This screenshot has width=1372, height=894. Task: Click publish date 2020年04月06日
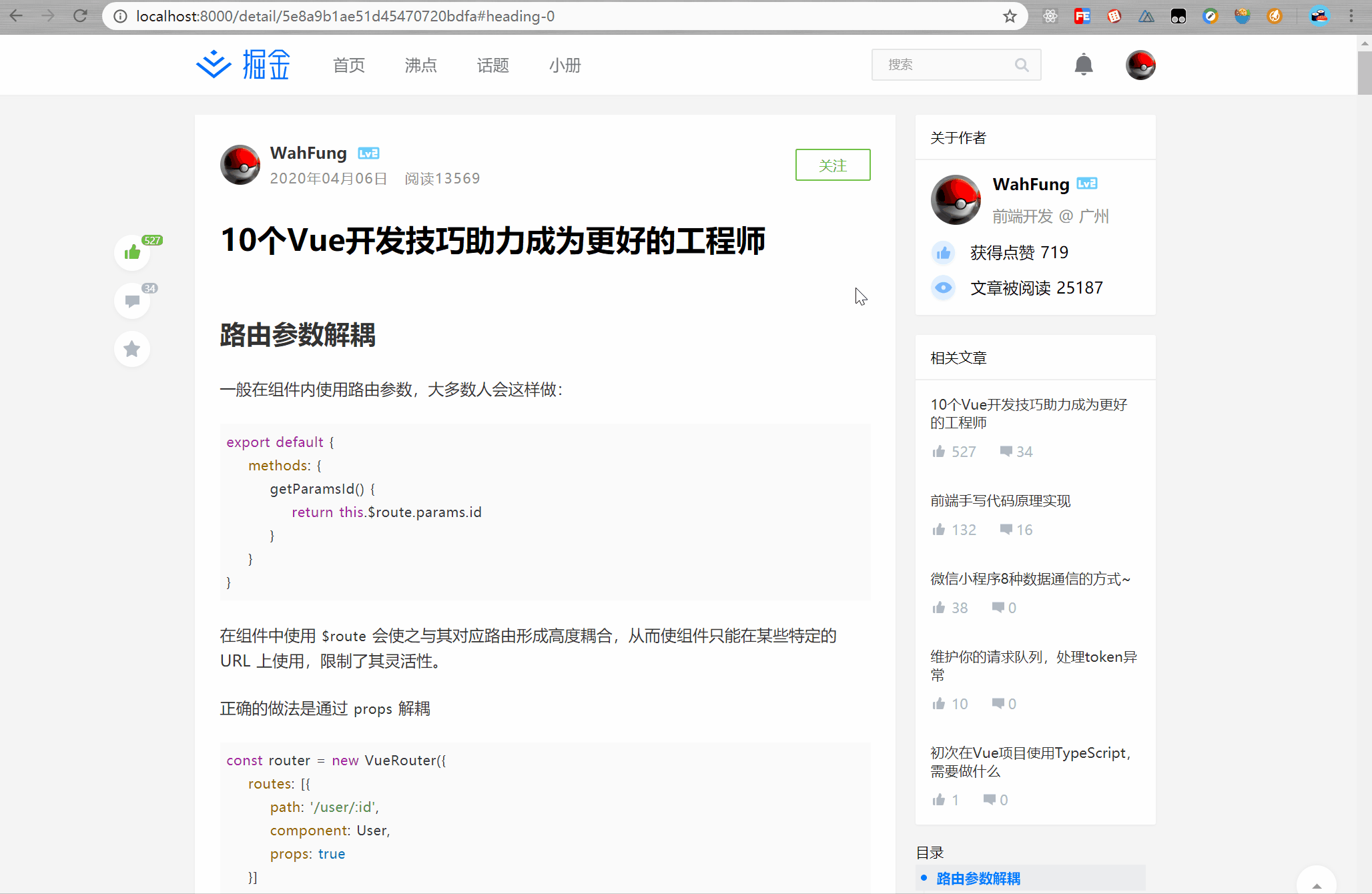click(328, 179)
